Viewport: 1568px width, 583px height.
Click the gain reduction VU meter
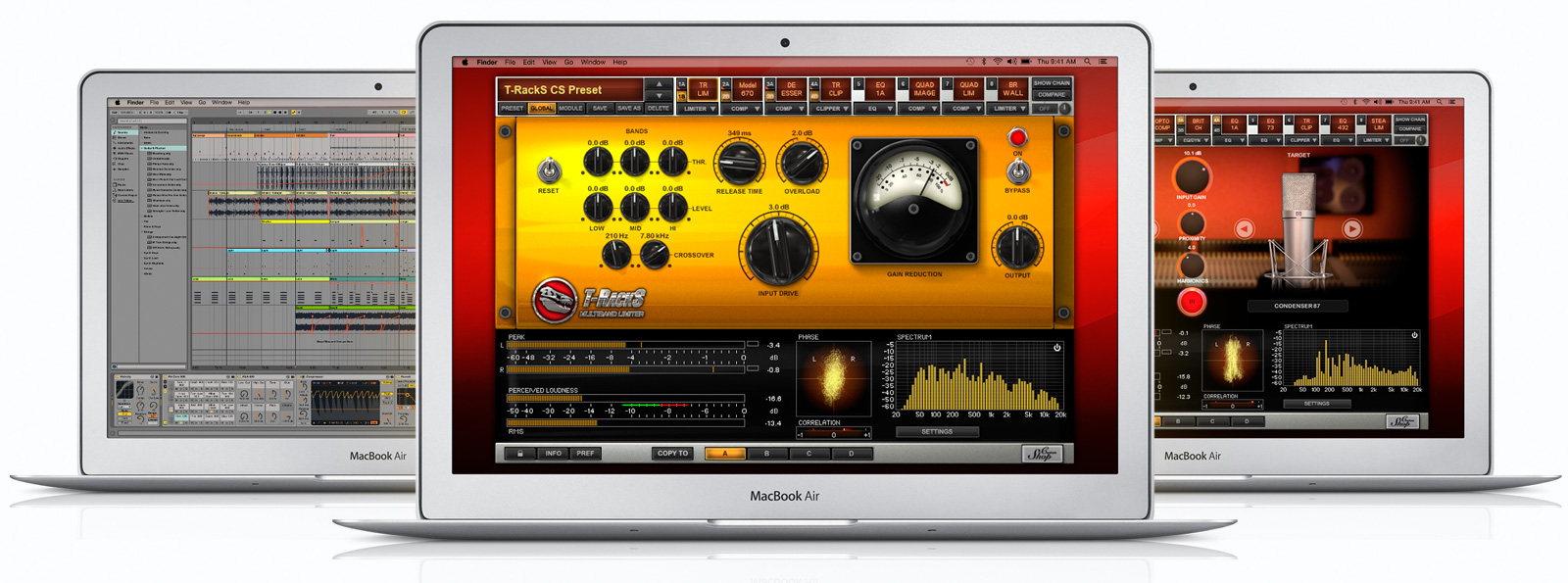pyautogui.click(x=914, y=201)
